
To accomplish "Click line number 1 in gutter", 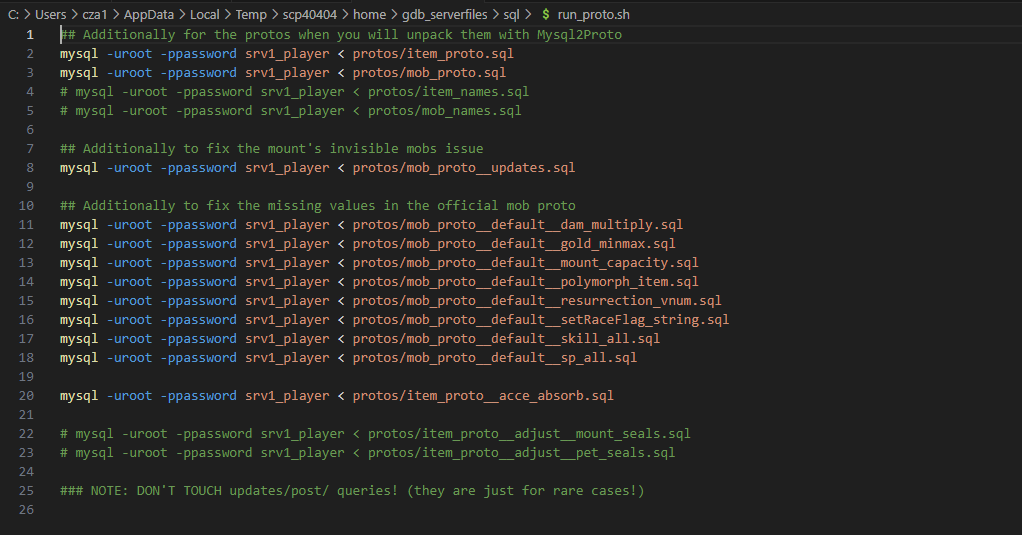I will pyautogui.click(x=30, y=35).
